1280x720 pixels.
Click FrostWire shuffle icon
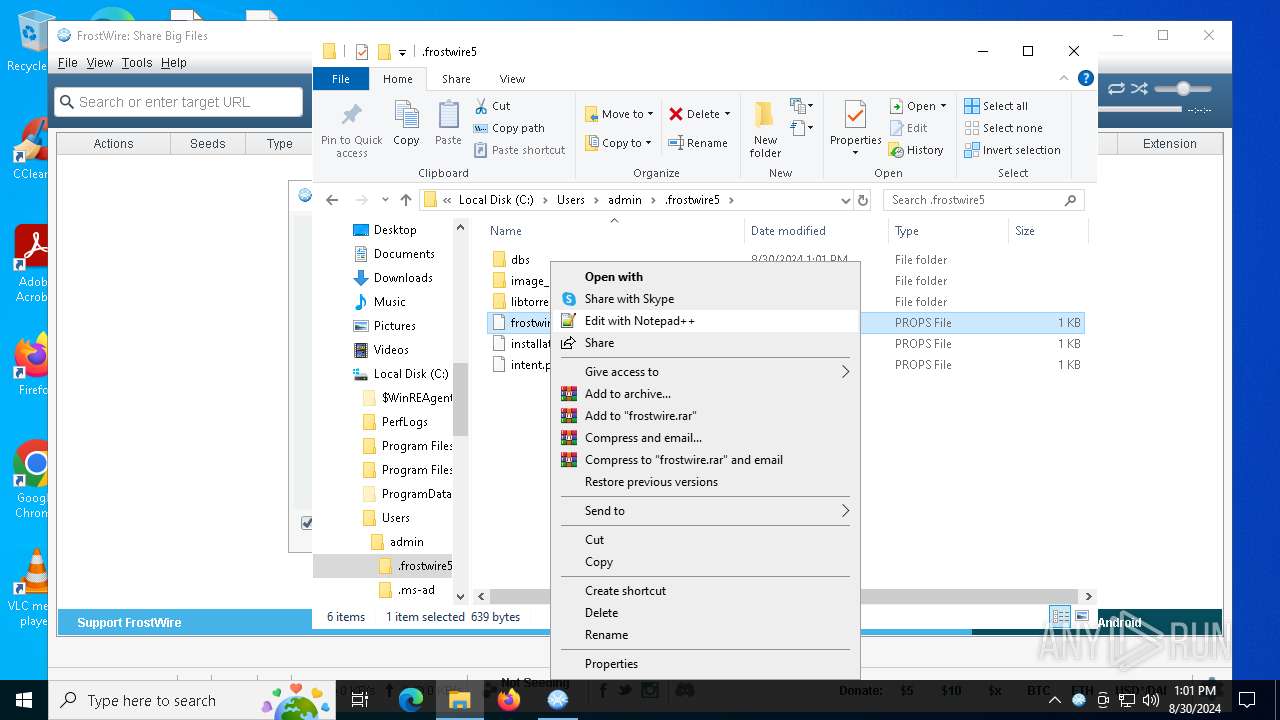coord(1139,89)
